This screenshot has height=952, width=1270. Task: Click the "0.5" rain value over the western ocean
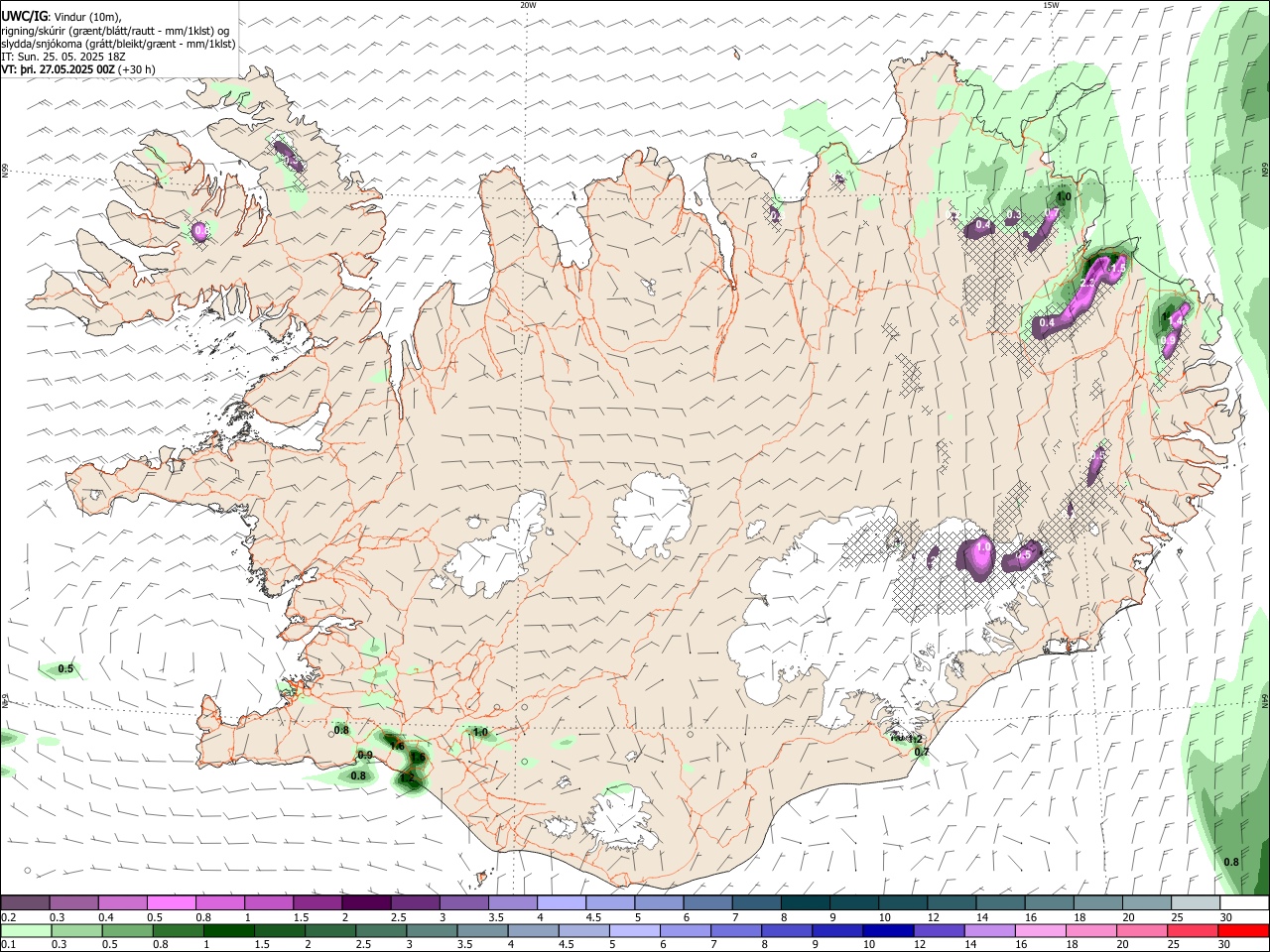65,668
